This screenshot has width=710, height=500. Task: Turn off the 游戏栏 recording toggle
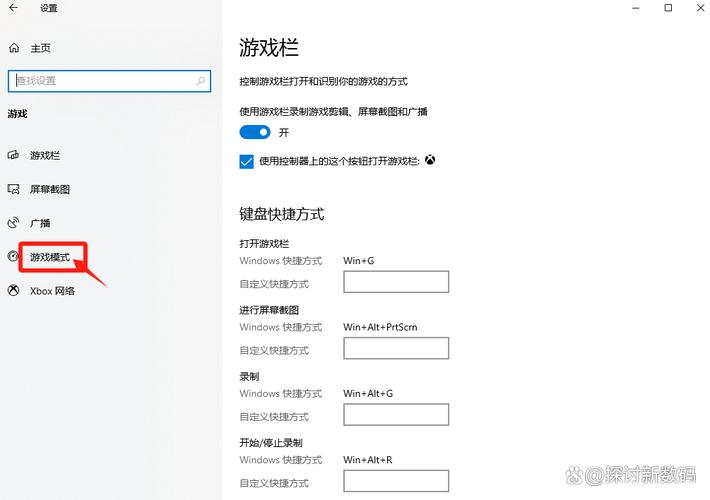pyautogui.click(x=255, y=132)
